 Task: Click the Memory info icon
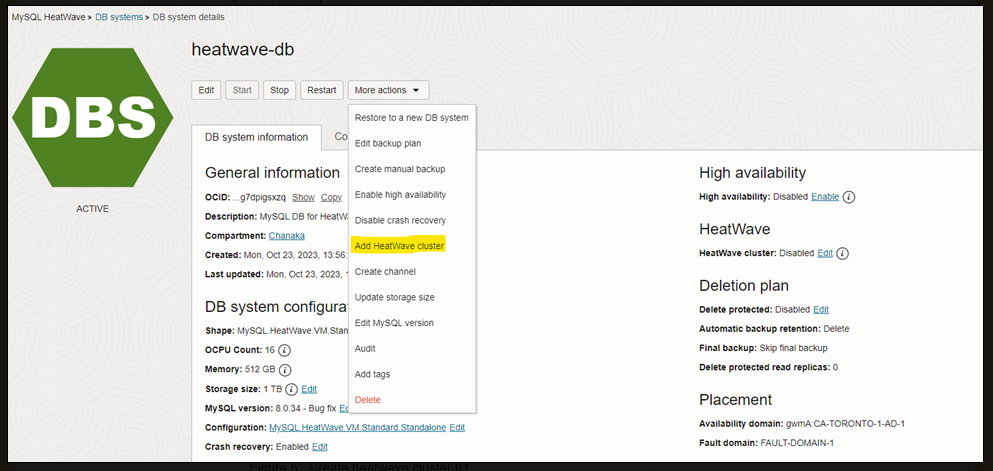point(285,370)
